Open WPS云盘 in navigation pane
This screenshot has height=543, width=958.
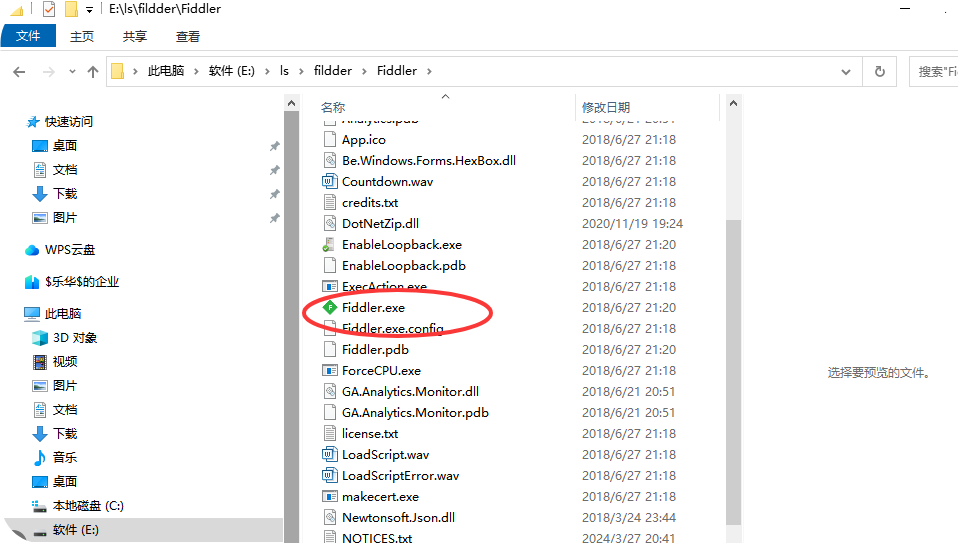(70, 250)
